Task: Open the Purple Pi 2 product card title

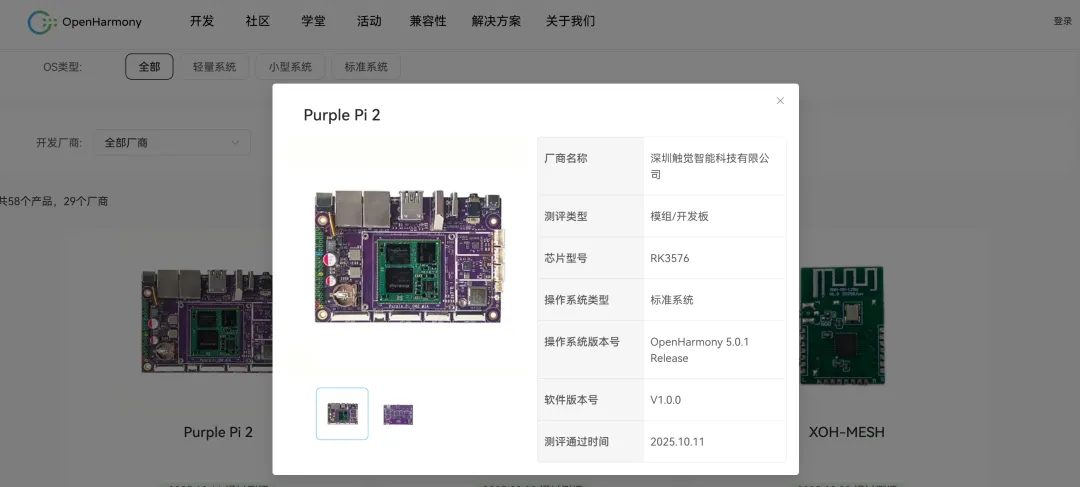Action: [x=218, y=432]
